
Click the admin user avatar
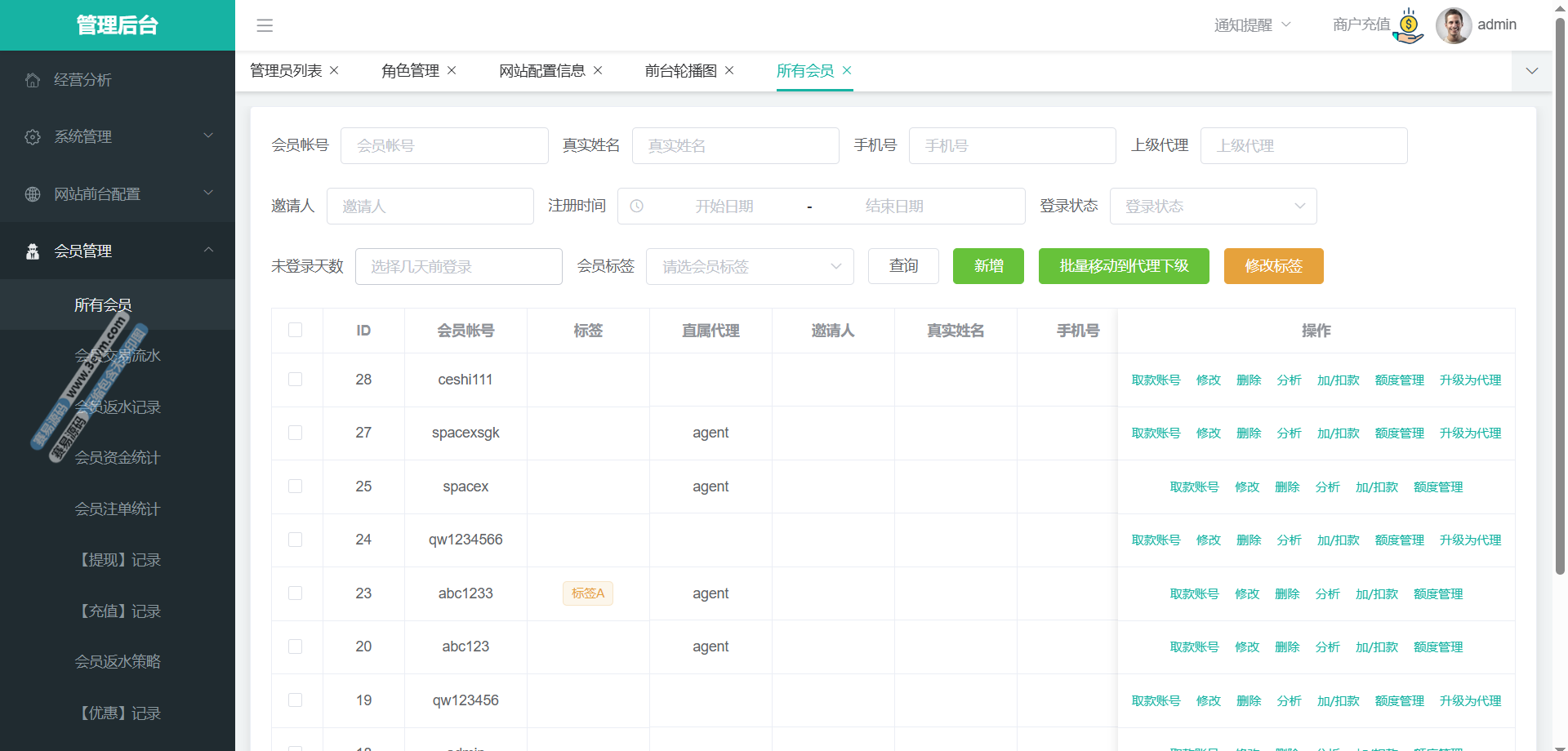click(x=1453, y=25)
